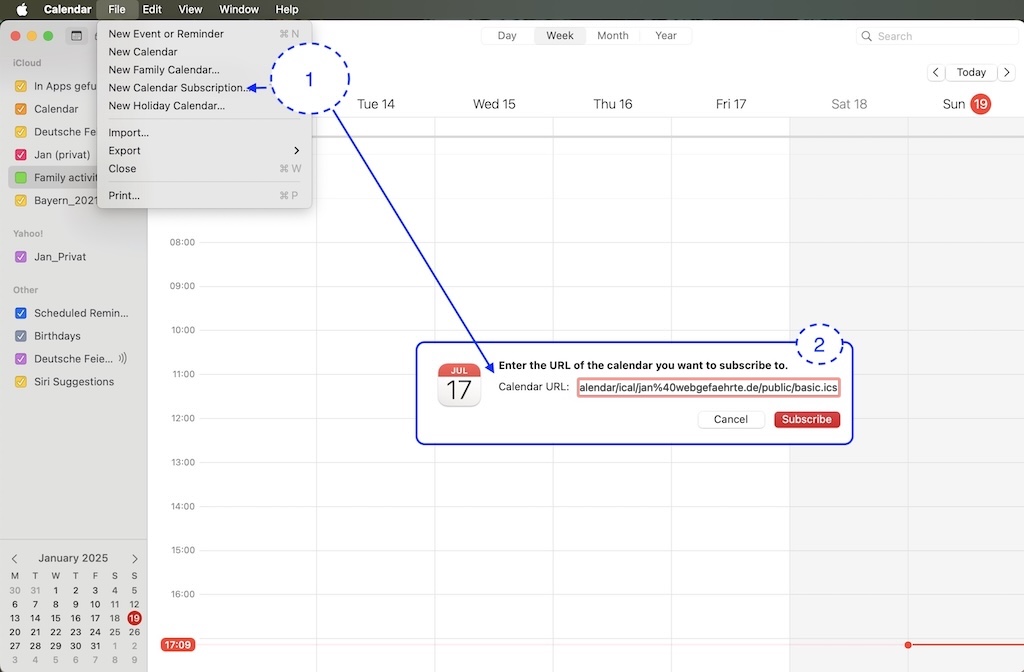
Task: Open the Calendar app menu
Action: pos(67,9)
